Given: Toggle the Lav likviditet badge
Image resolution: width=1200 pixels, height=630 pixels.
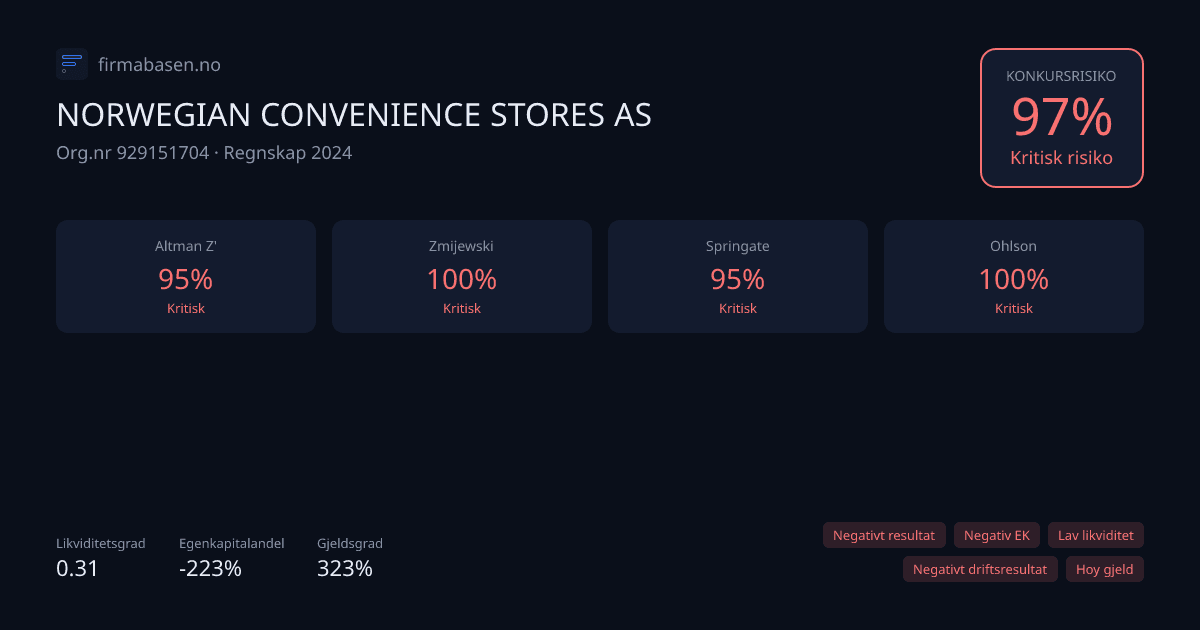Looking at the screenshot, I should 1096,535.
